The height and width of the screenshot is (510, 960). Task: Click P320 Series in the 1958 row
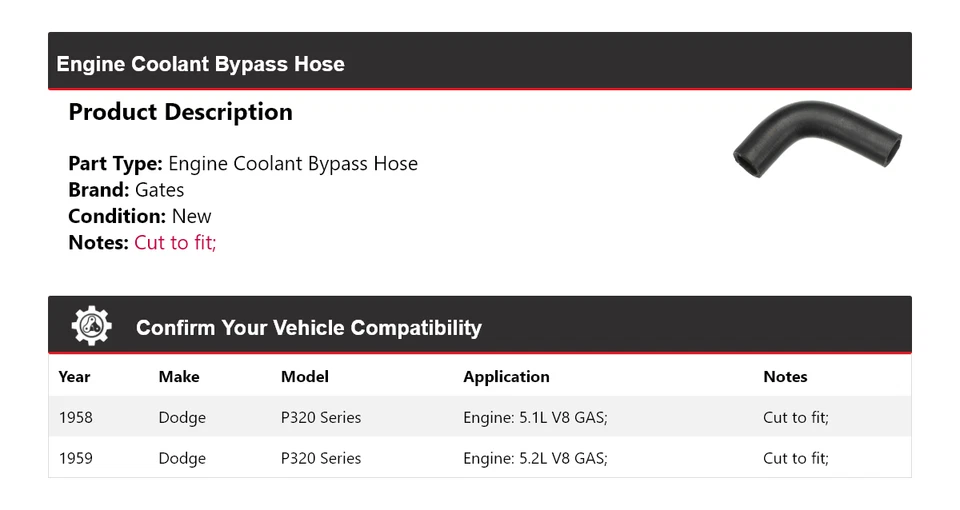point(321,417)
